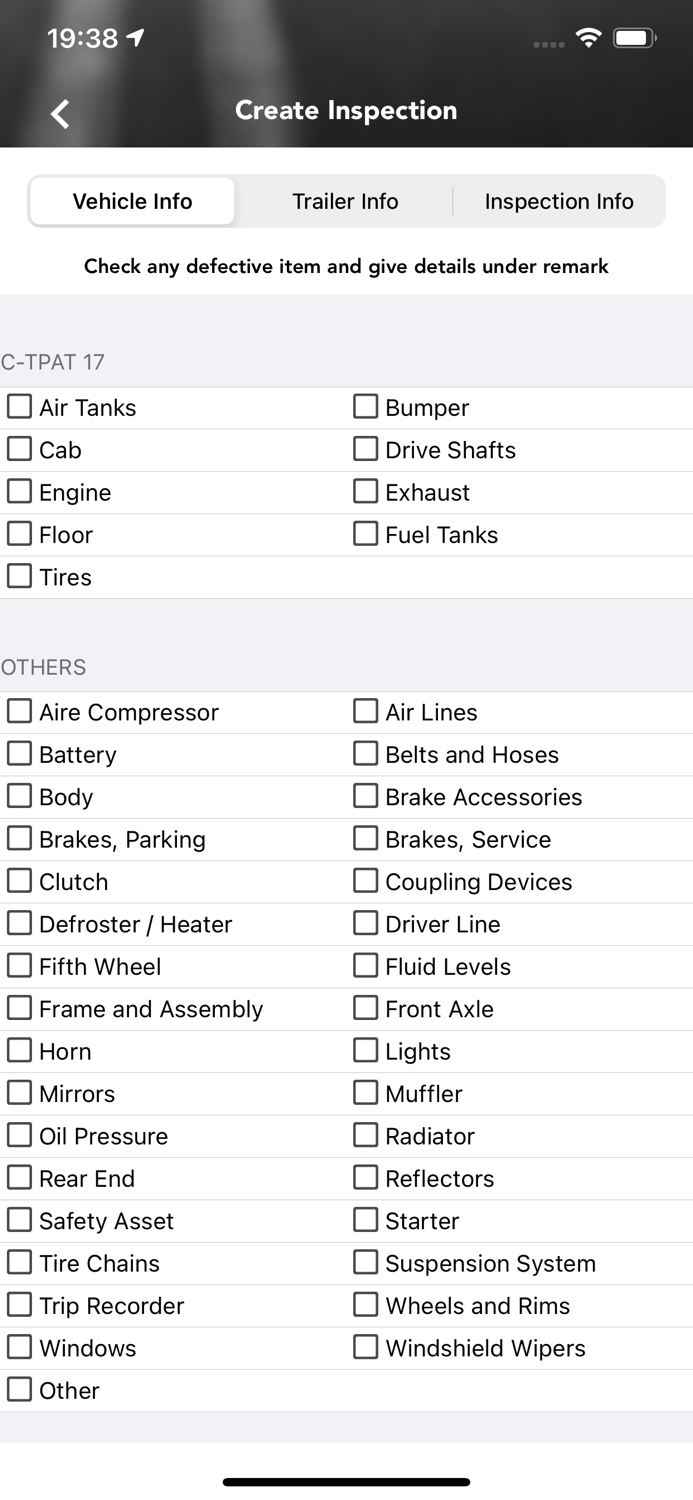Toggle the Brakes, Parking checkbox
This screenshot has height=1500, width=693.
(20, 837)
